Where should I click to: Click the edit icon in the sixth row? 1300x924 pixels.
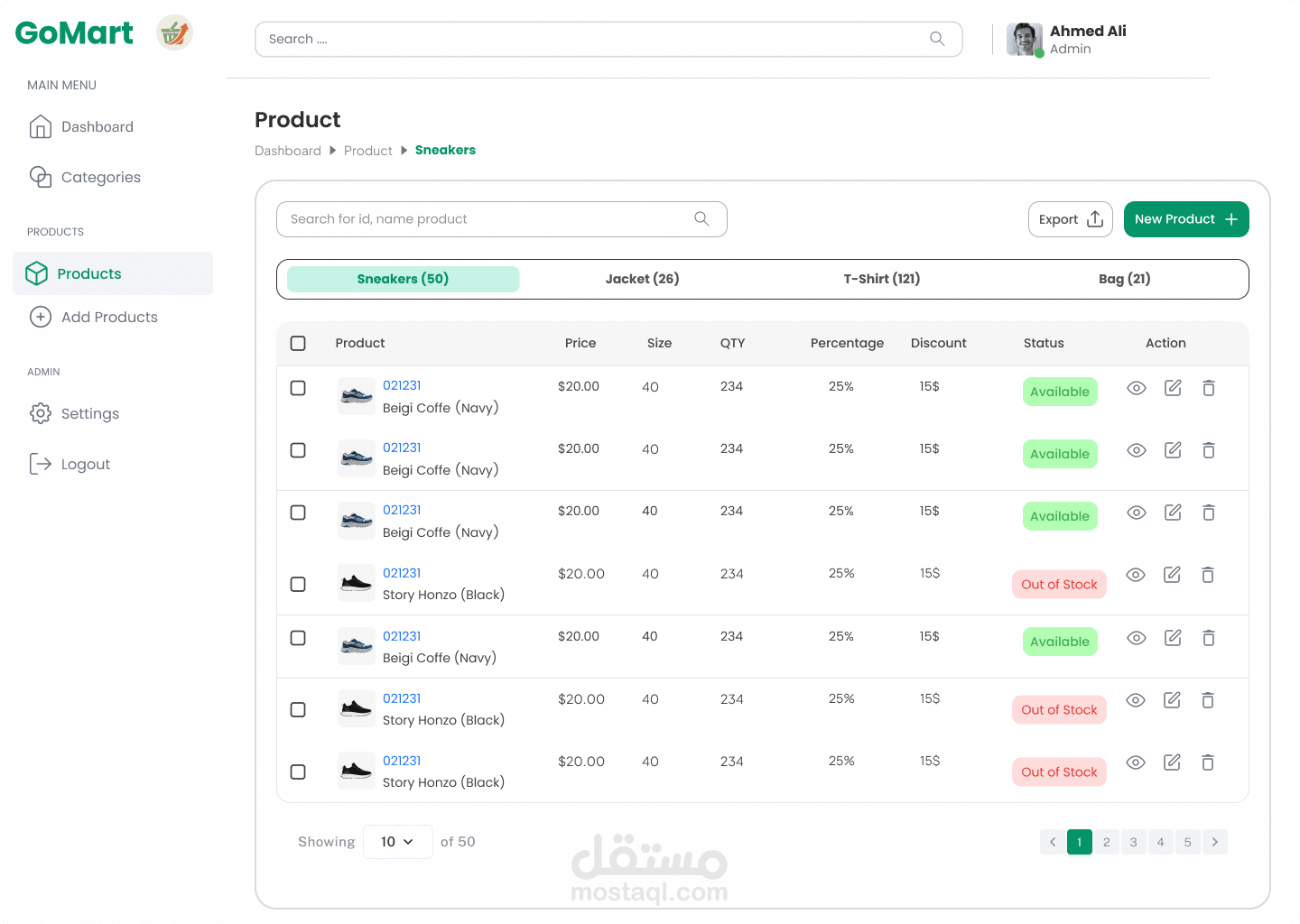coord(1172,700)
